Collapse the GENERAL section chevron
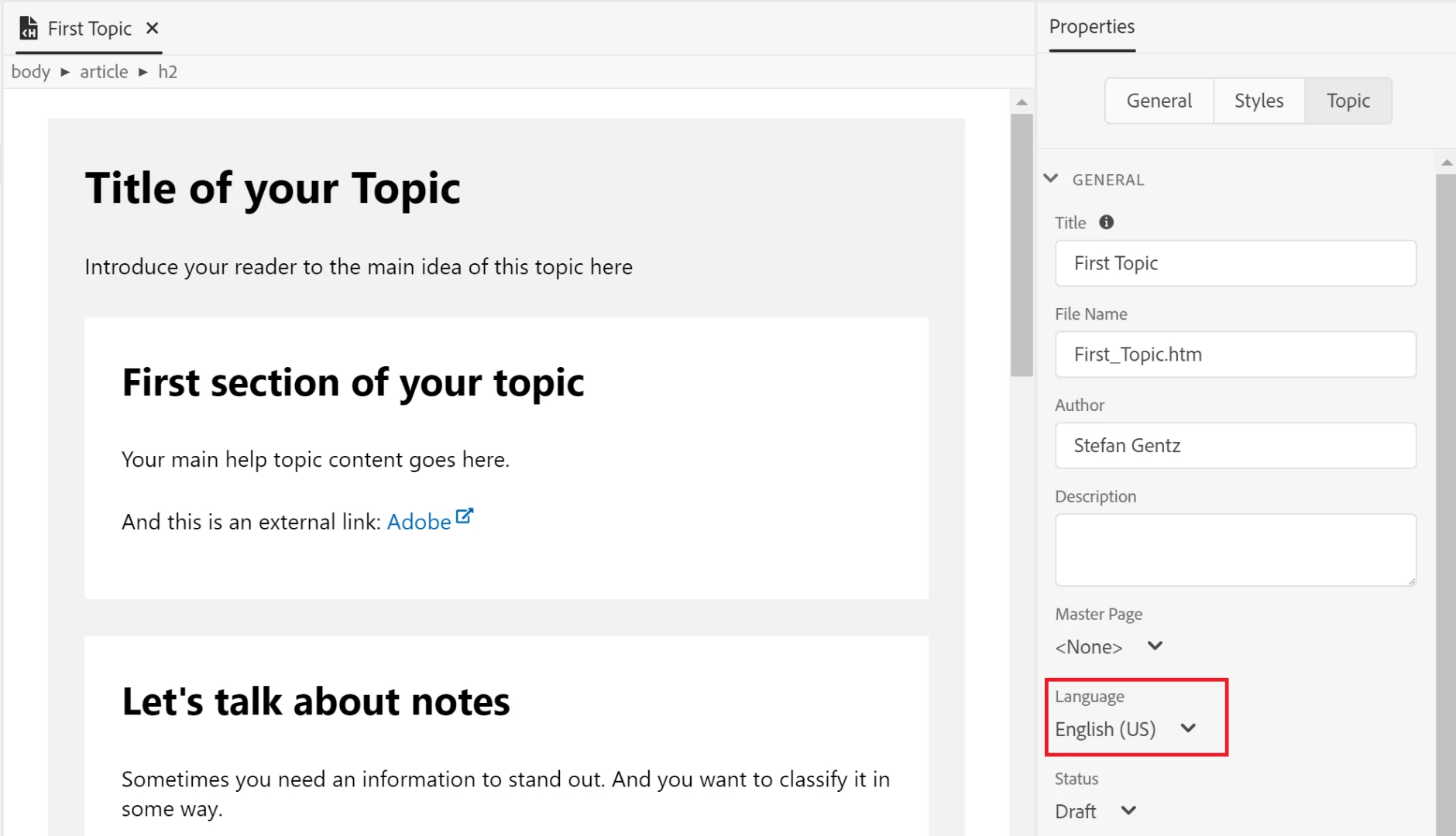The width and height of the screenshot is (1456, 836). click(1050, 179)
